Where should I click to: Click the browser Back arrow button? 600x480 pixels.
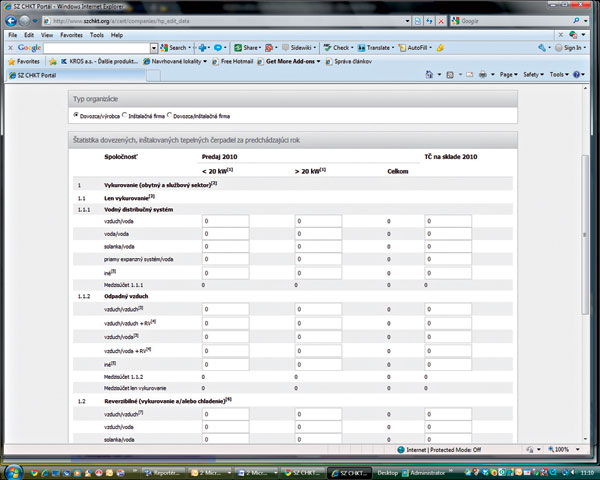point(13,21)
